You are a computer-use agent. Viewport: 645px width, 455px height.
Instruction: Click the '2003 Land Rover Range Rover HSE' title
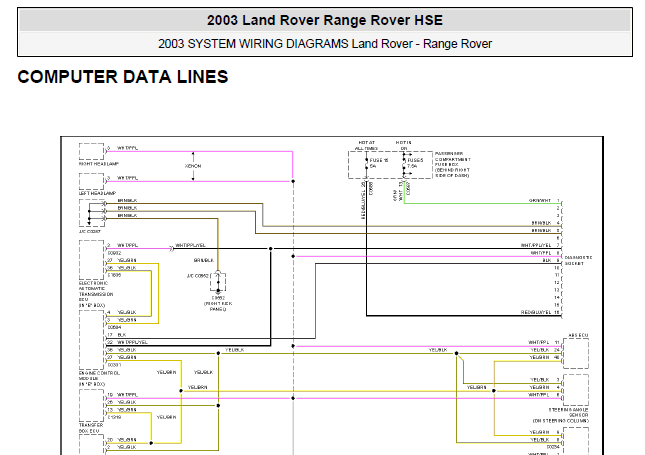click(x=325, y=20)
